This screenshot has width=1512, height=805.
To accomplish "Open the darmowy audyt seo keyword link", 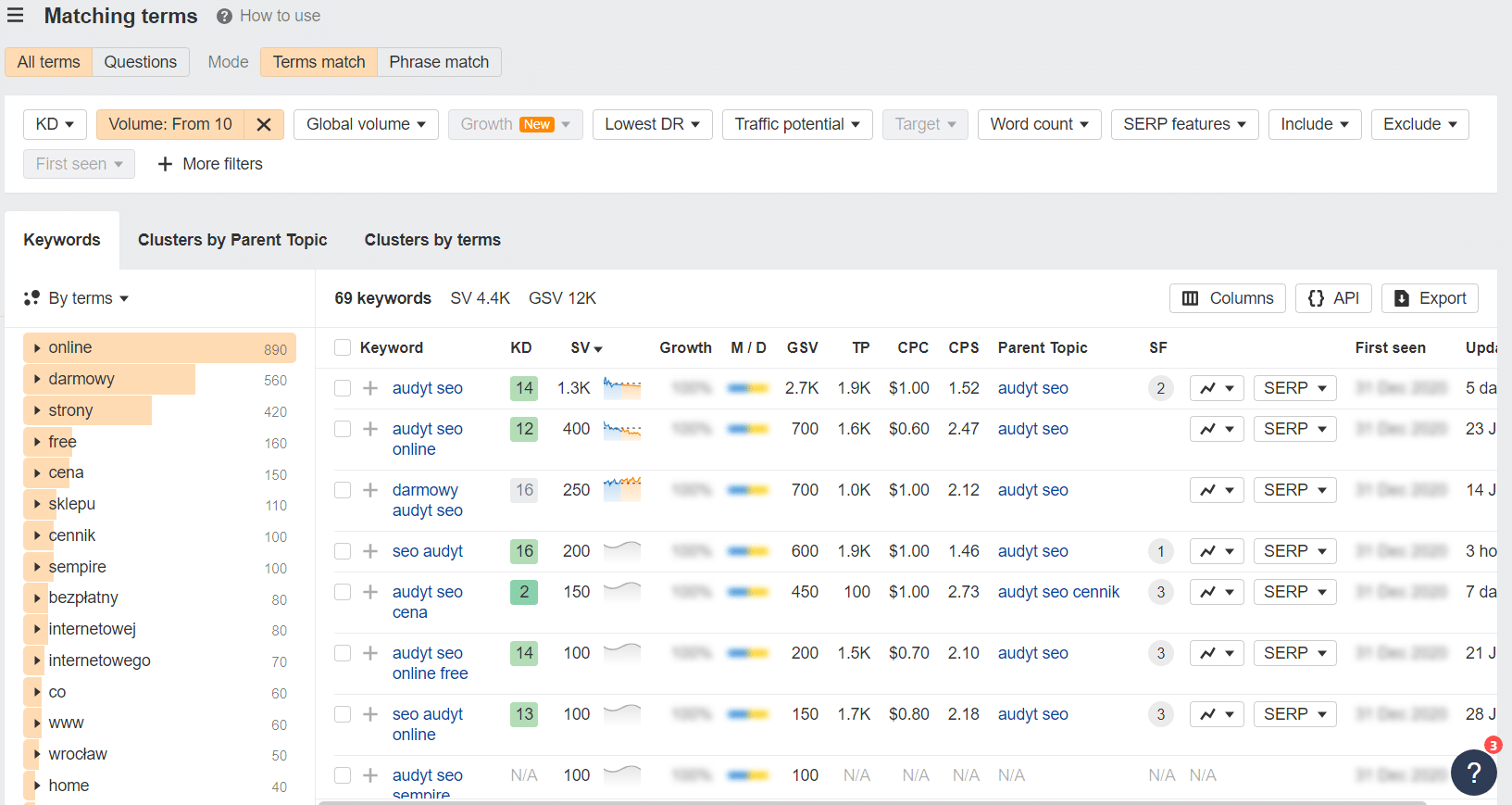I will [427, 500].
